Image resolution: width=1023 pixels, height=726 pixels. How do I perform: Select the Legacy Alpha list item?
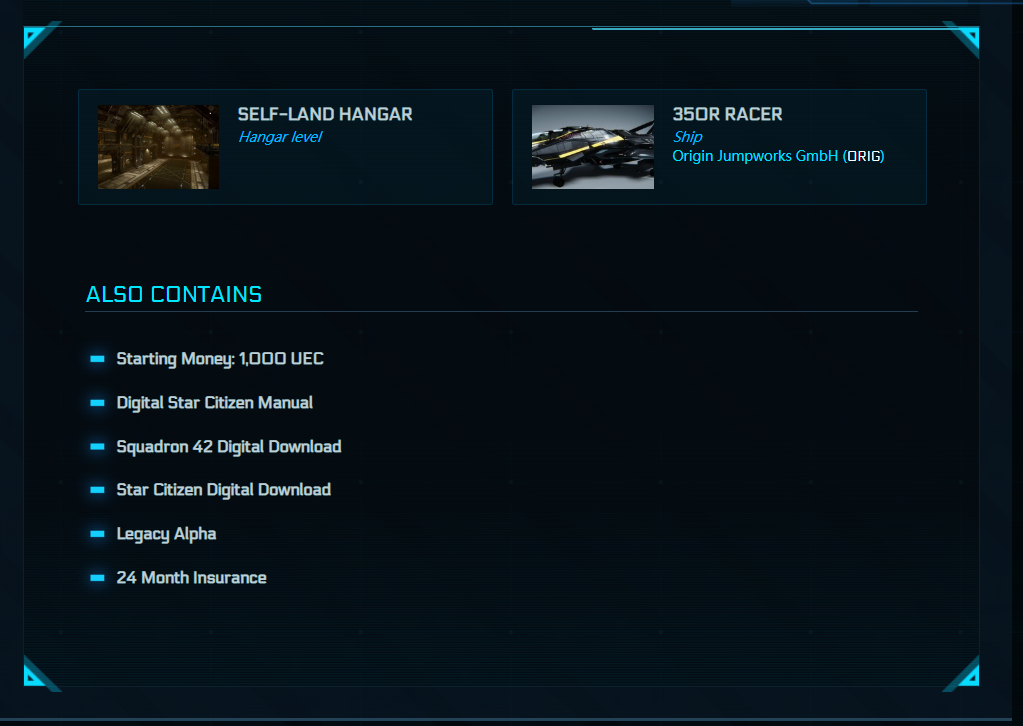pyautogui.click(x=166, y=534)
